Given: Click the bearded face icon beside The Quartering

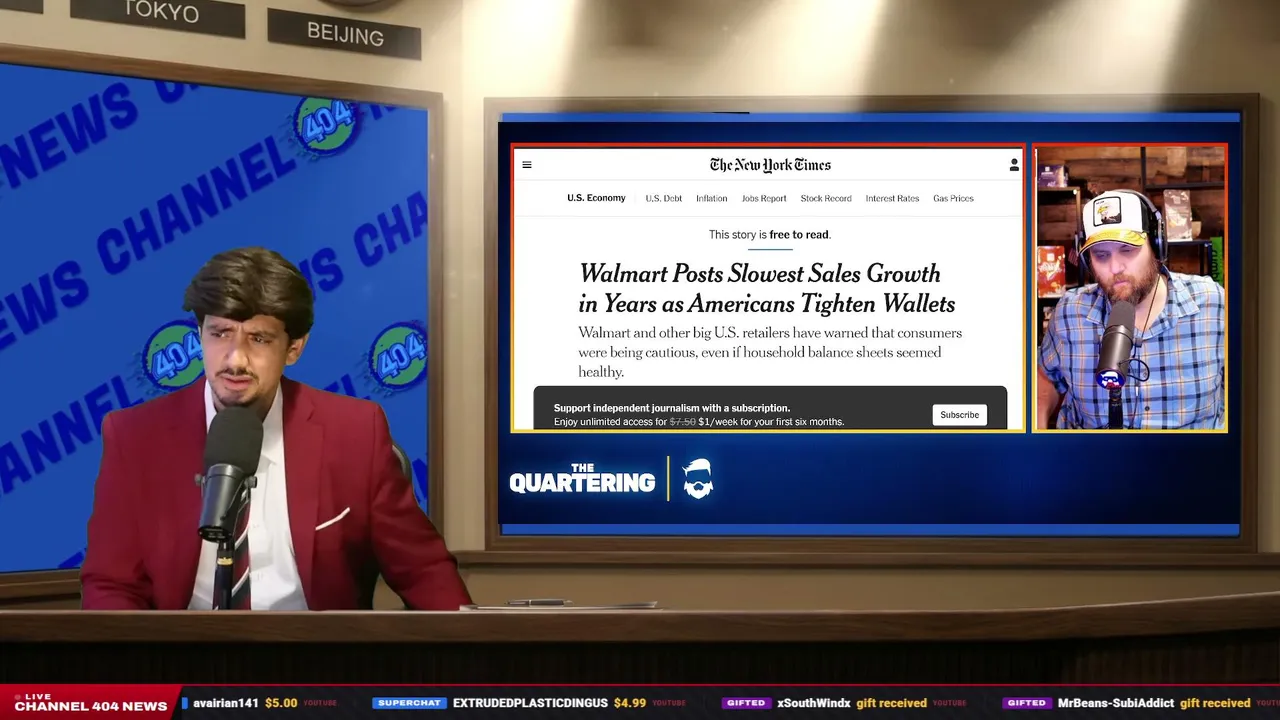Looking at the screenshot, I should tap(698, 479).
